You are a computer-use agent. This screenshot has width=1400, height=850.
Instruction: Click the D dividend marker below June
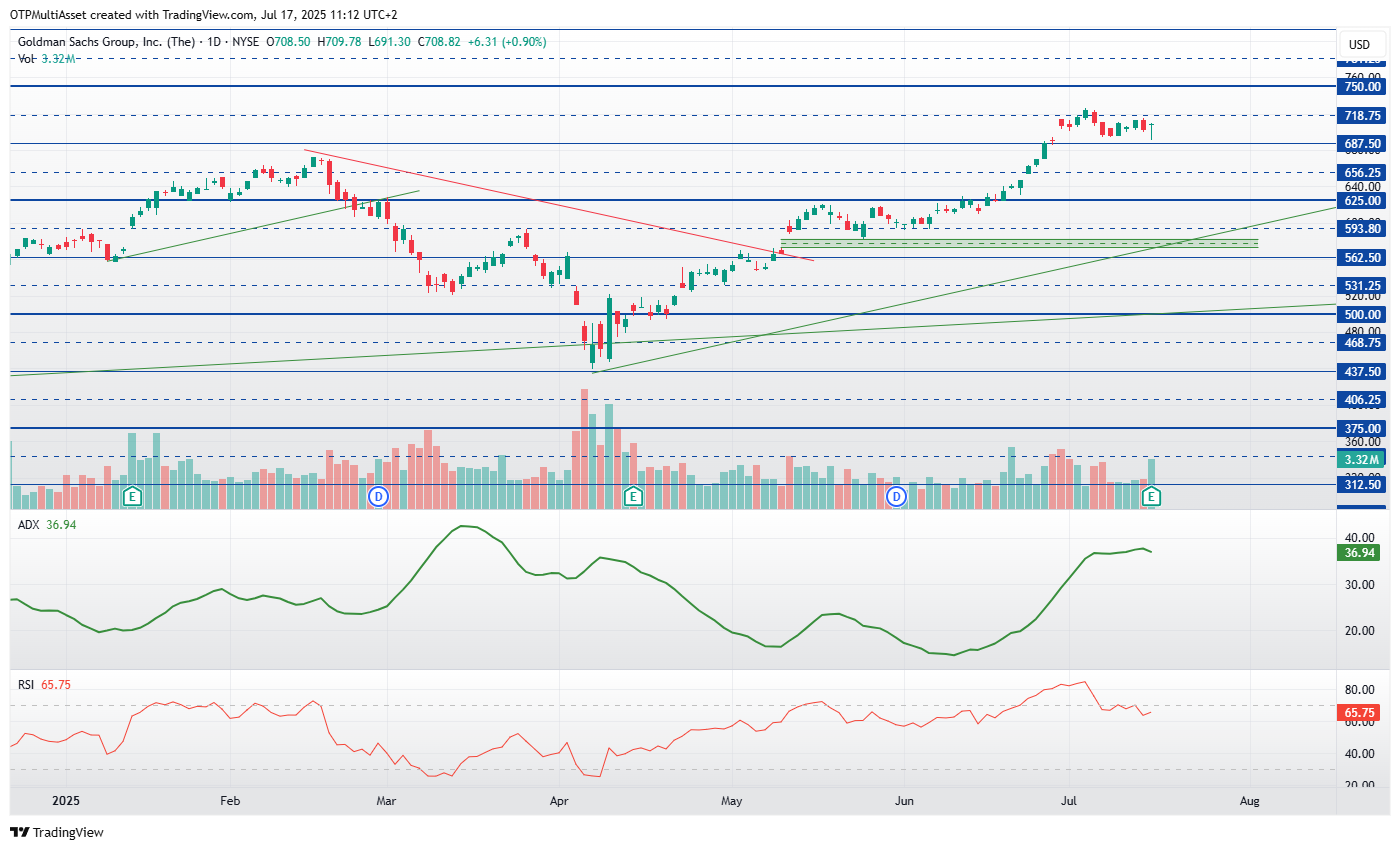tap(897, 495)
